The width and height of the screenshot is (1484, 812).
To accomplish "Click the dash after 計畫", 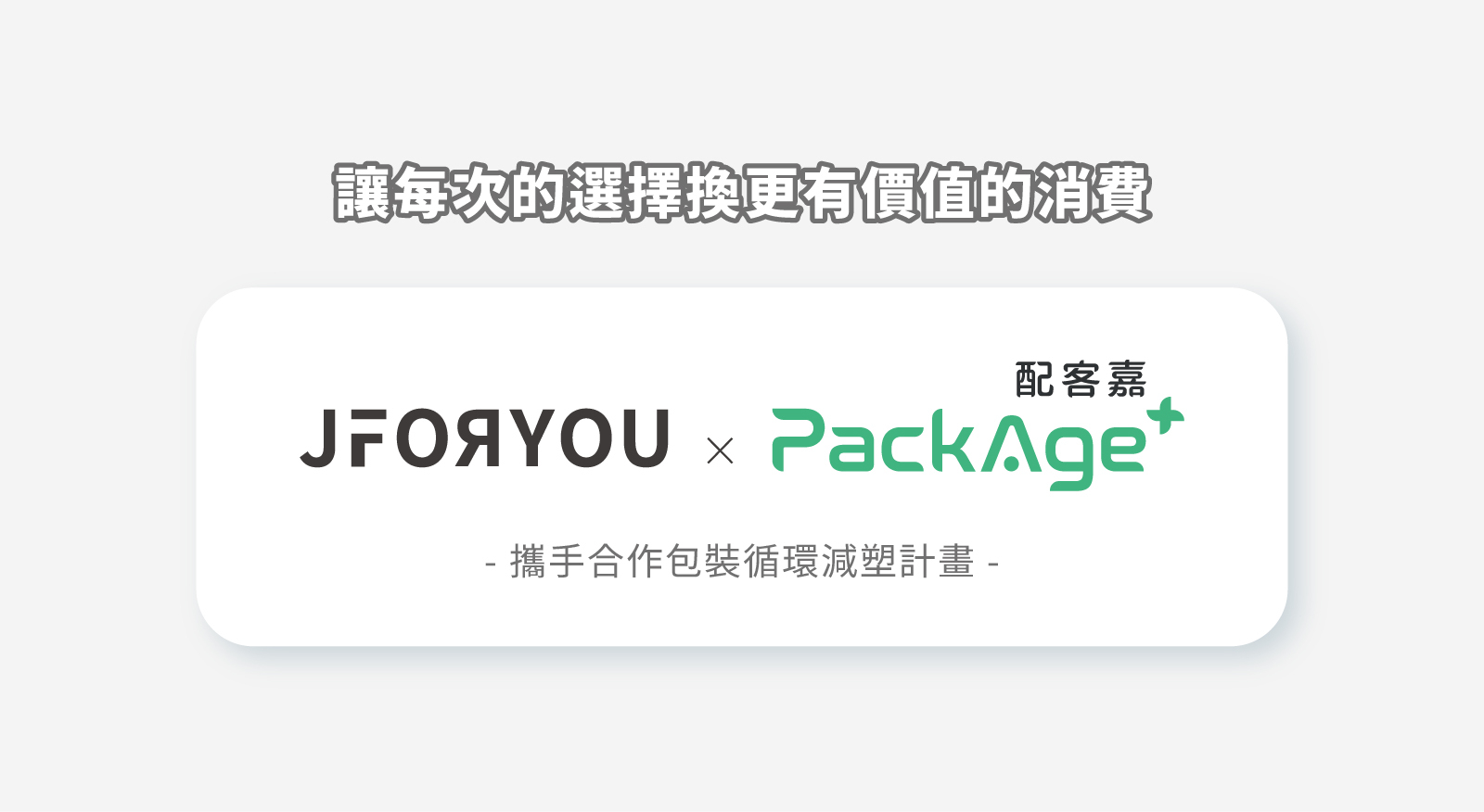I will (993, 564).
